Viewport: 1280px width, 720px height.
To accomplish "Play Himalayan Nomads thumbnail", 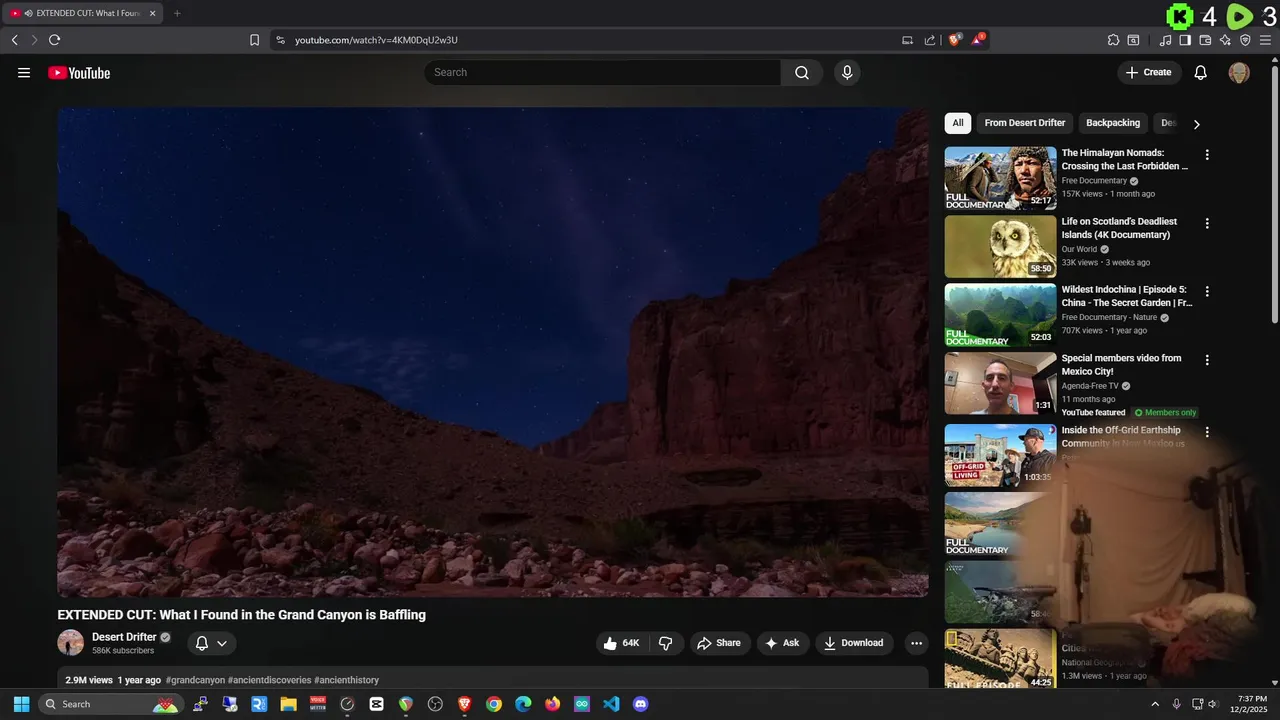I will pos(1000,178).
